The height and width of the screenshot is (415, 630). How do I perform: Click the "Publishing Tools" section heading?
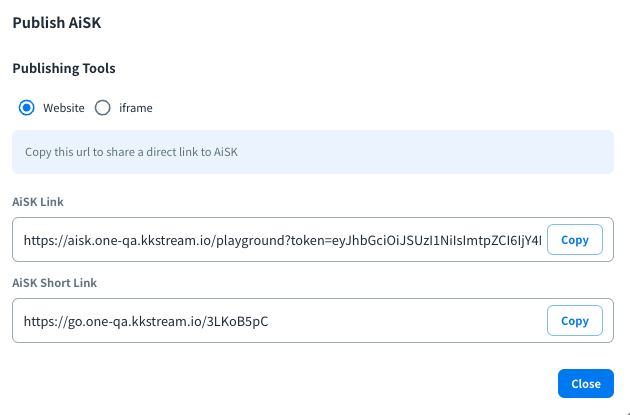tap(64, 69)
